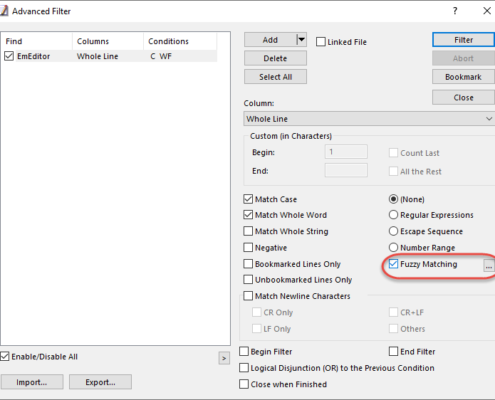495x400 pixels.
Task: Select Regular Expressions radio button
Action: (x=393, y=215)
